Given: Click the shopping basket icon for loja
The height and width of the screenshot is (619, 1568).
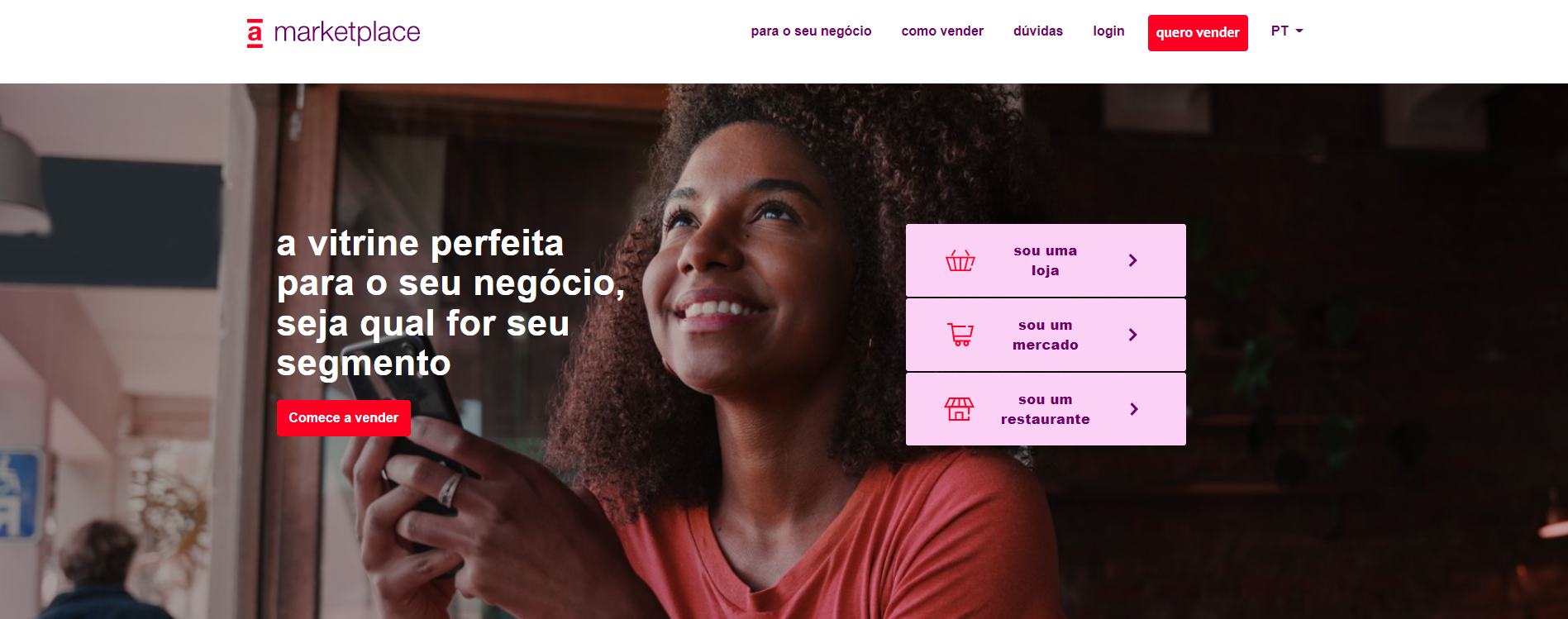Looking at the screenshot, I should point(960,260).
